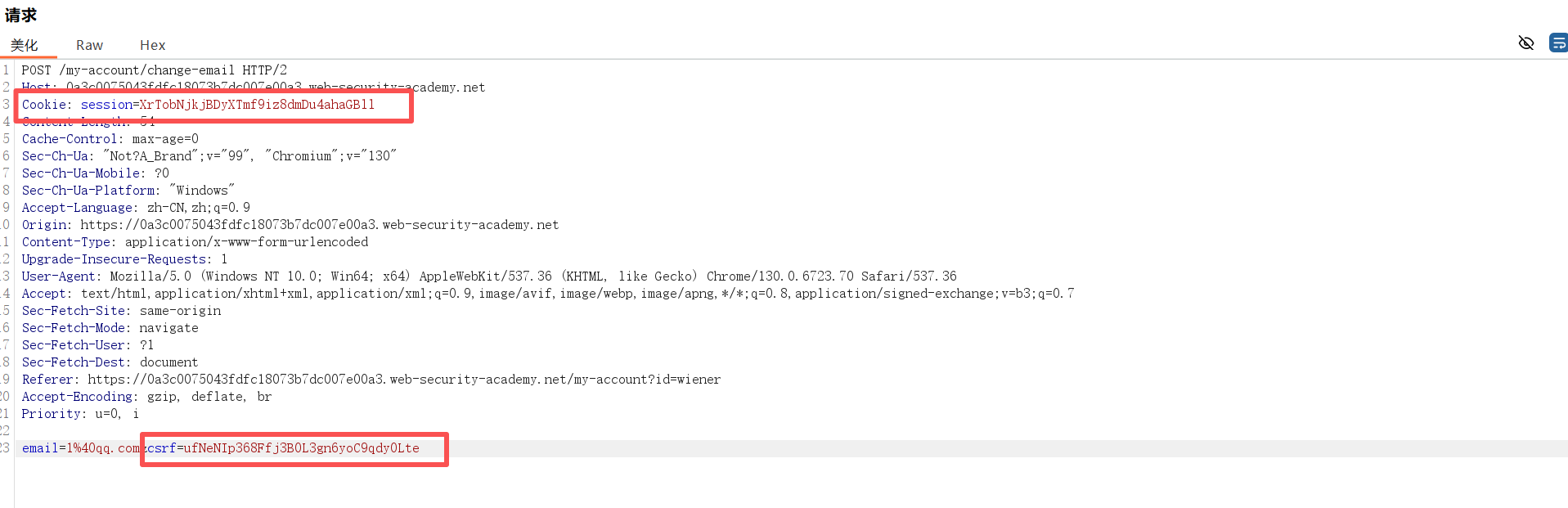The width and height of the screenshot is (1568, 508).
Task: Click the Accept-Language header line
Action: 136,208
